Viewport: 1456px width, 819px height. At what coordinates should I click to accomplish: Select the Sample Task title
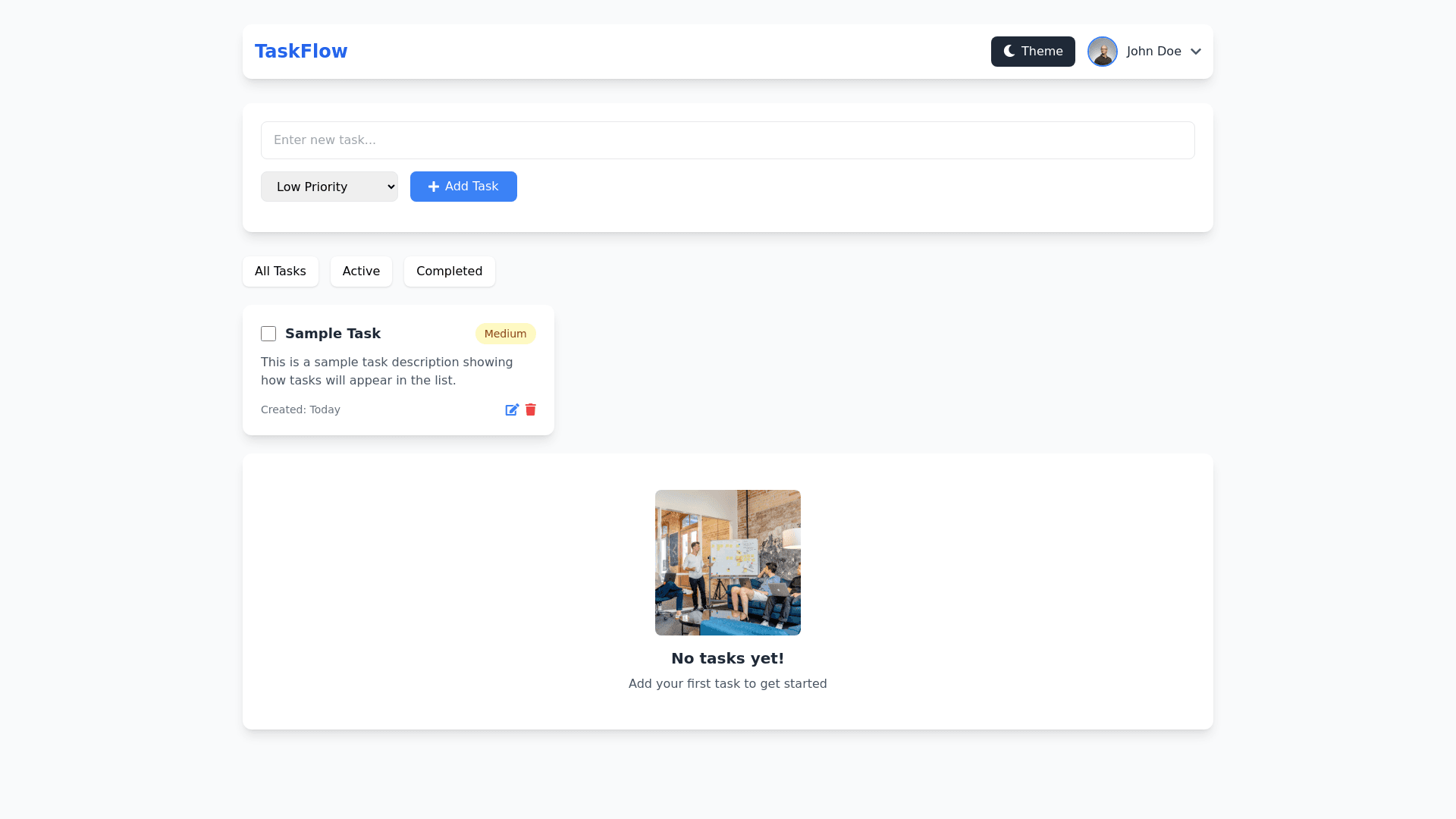coord(333,334)
